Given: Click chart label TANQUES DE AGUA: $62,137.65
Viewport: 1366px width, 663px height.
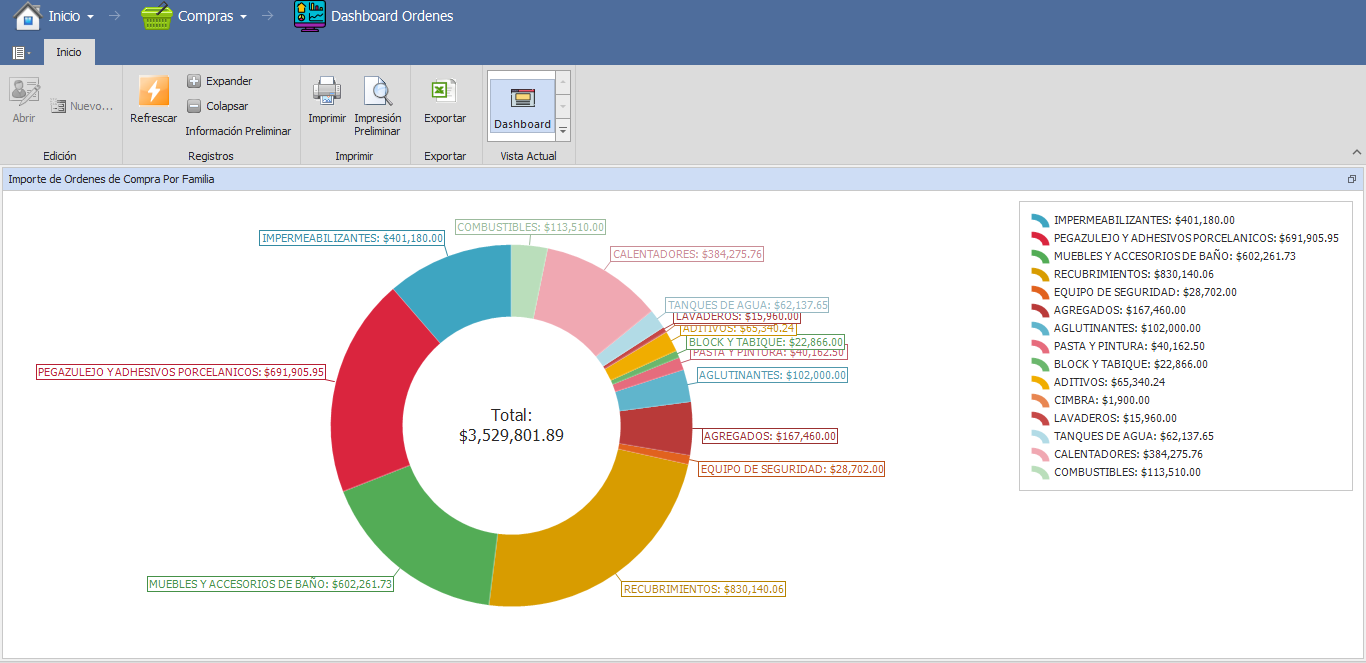Looking at the screenshot, I should [x=747, y=305].
